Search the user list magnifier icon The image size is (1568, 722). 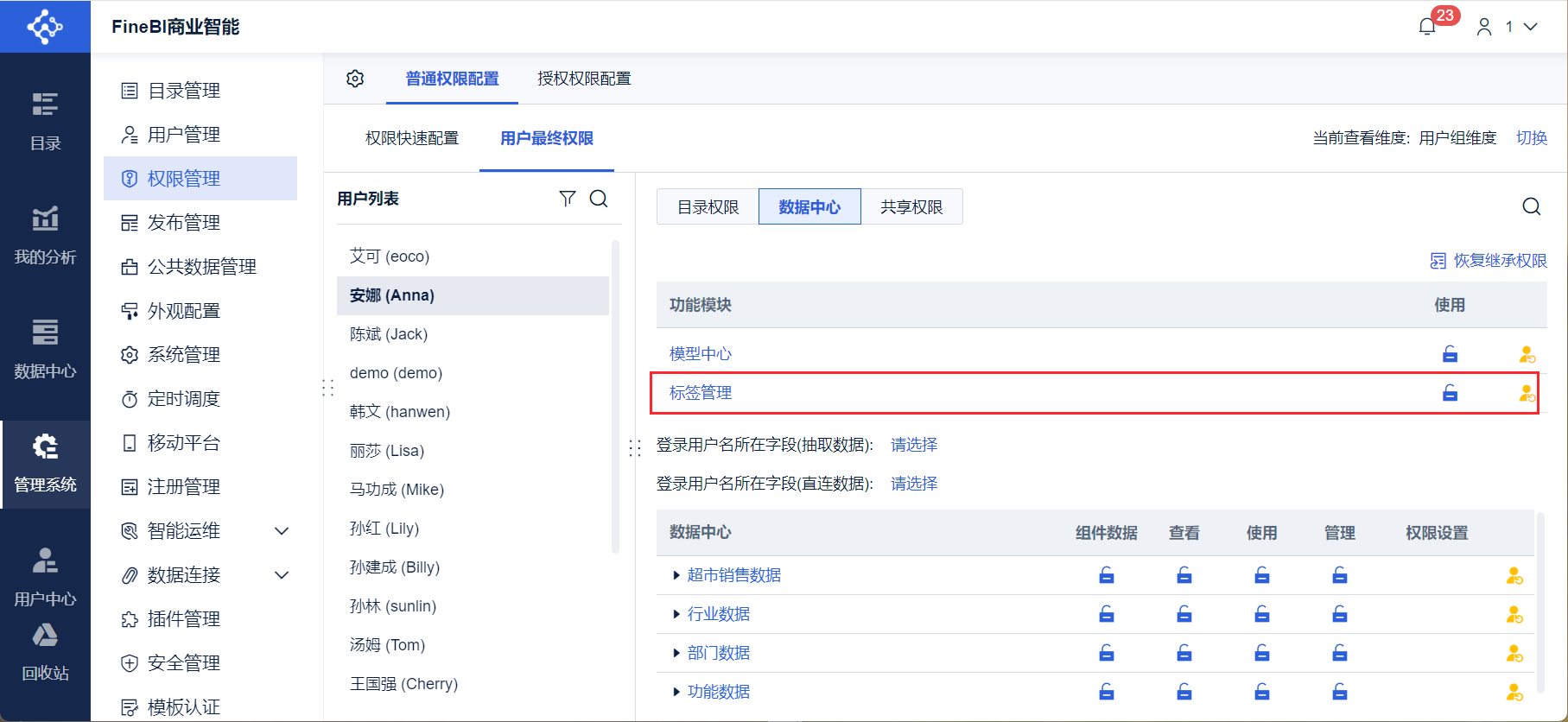599,199
